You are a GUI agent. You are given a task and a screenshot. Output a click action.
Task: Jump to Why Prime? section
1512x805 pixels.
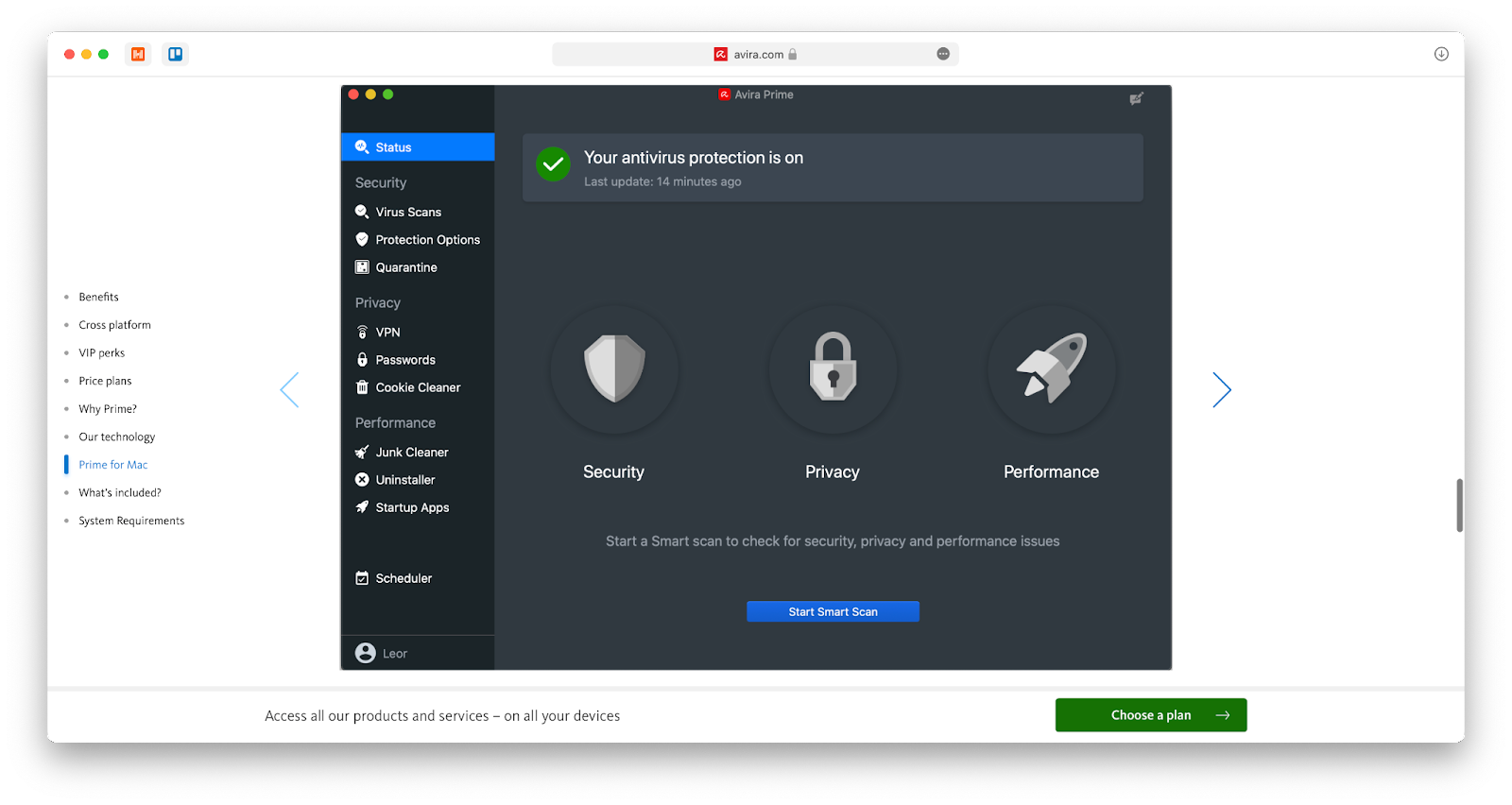click(x=108, y=409)
